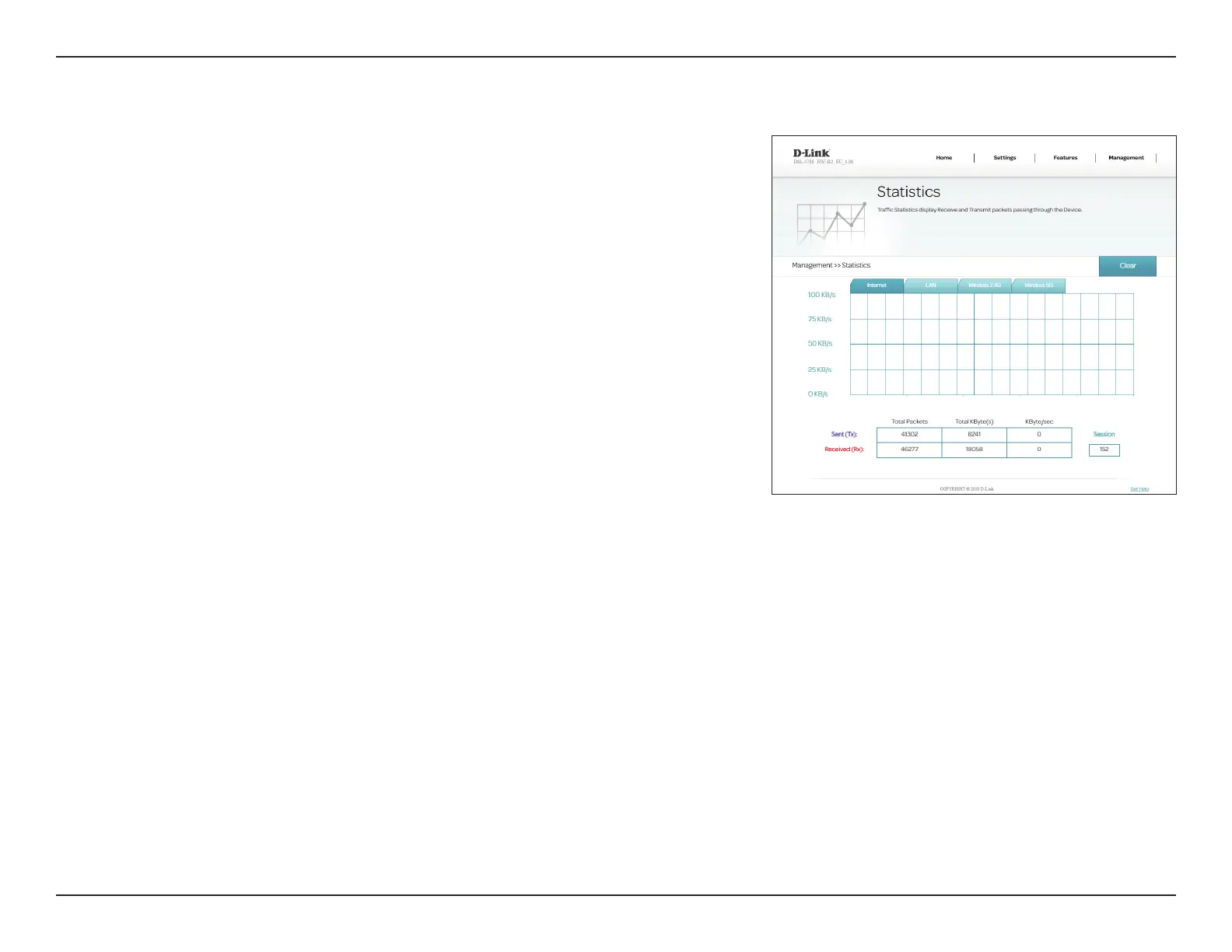
Task: Click the Management >> Statistics breadcrumb
Action: click(831, 265)
